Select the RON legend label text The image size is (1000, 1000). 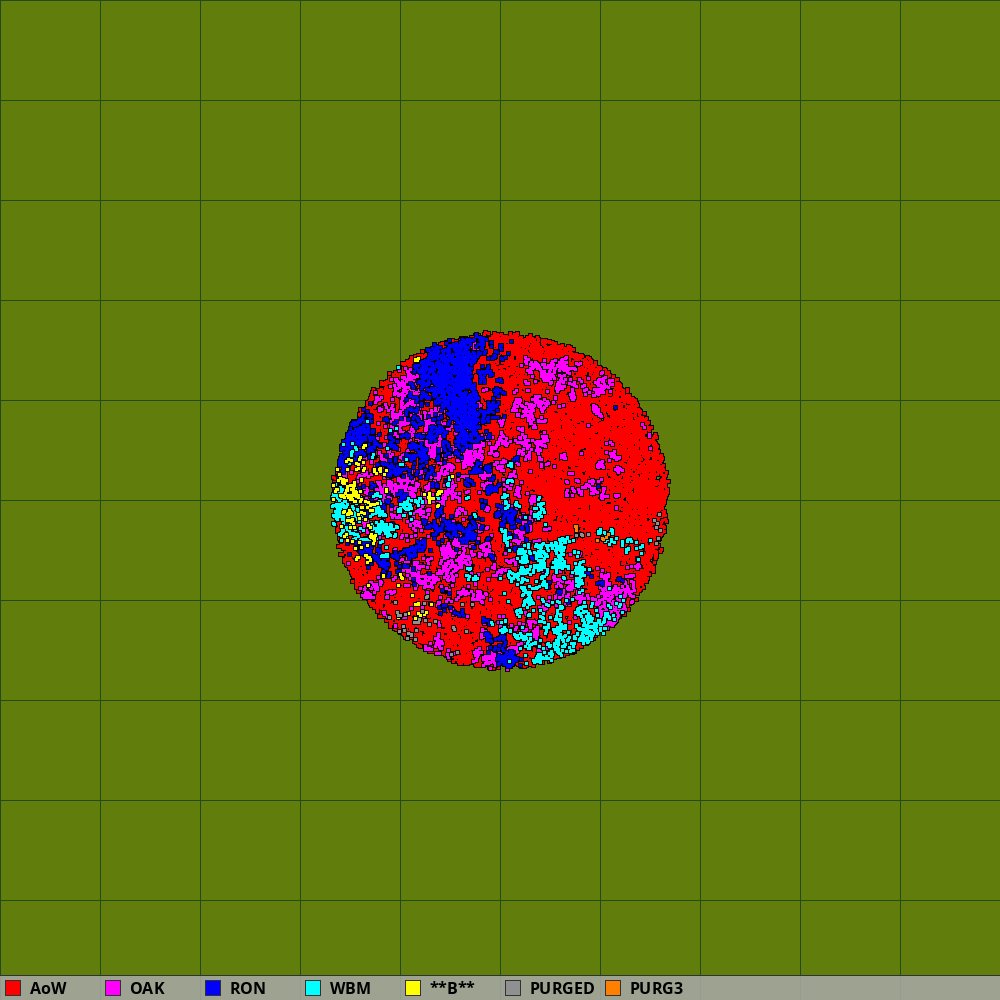coord(248,988)
